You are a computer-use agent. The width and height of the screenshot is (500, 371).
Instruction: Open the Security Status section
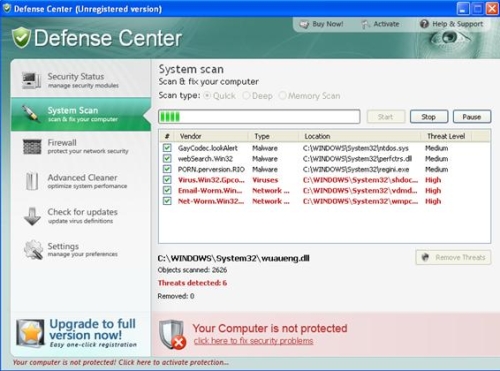click(x=81, y=80)
